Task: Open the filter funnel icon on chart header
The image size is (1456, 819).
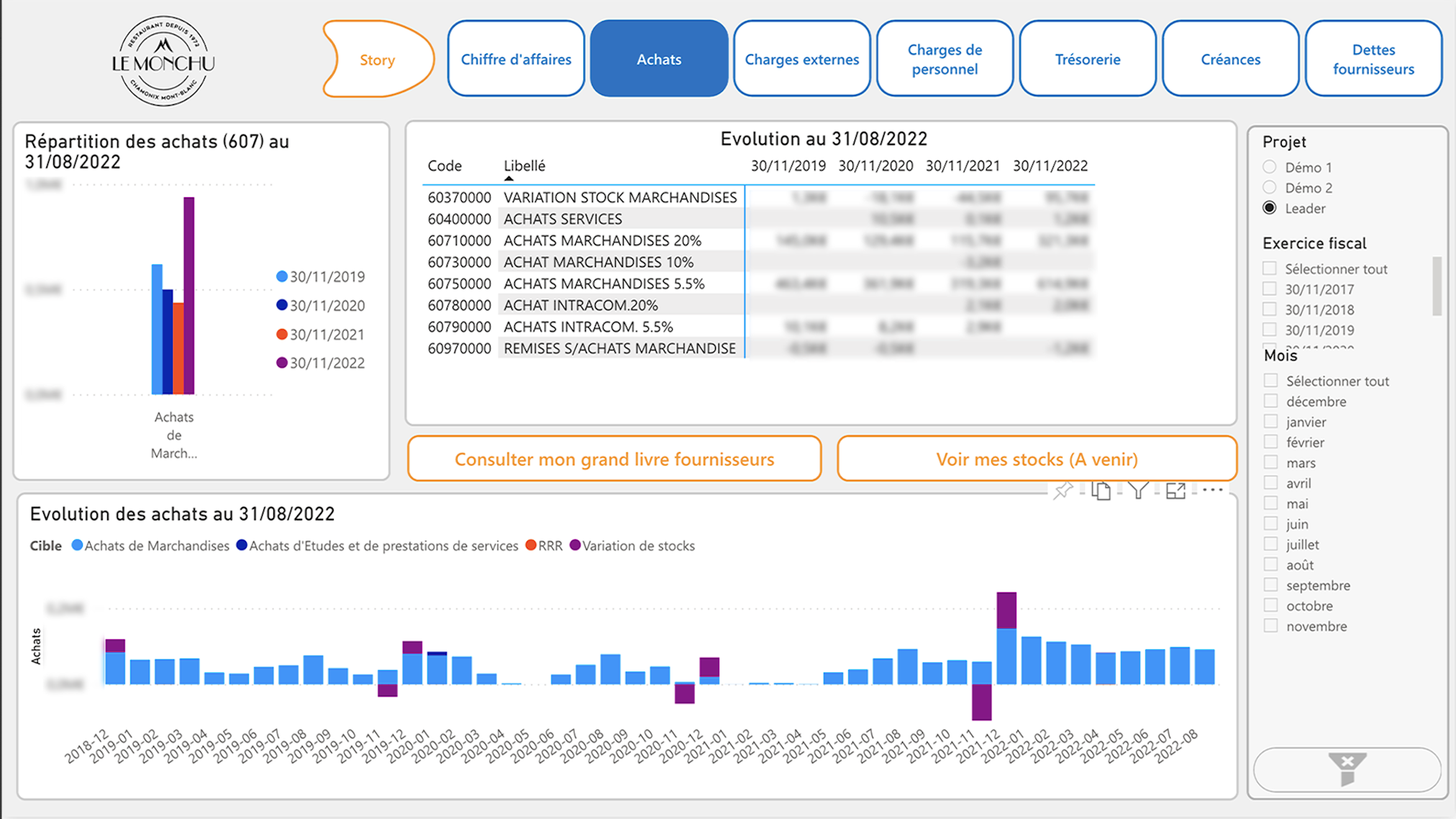Action: click(1138, 491)
